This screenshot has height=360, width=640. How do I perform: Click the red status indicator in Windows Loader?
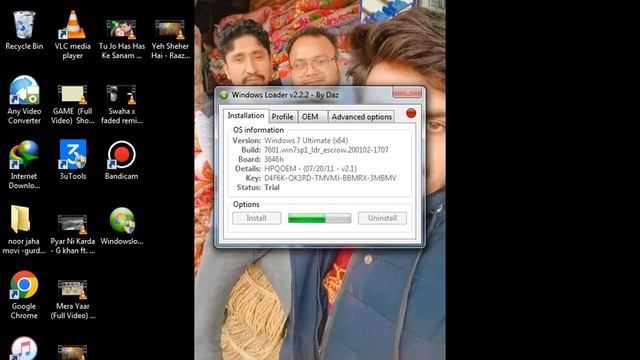[411, 113]
